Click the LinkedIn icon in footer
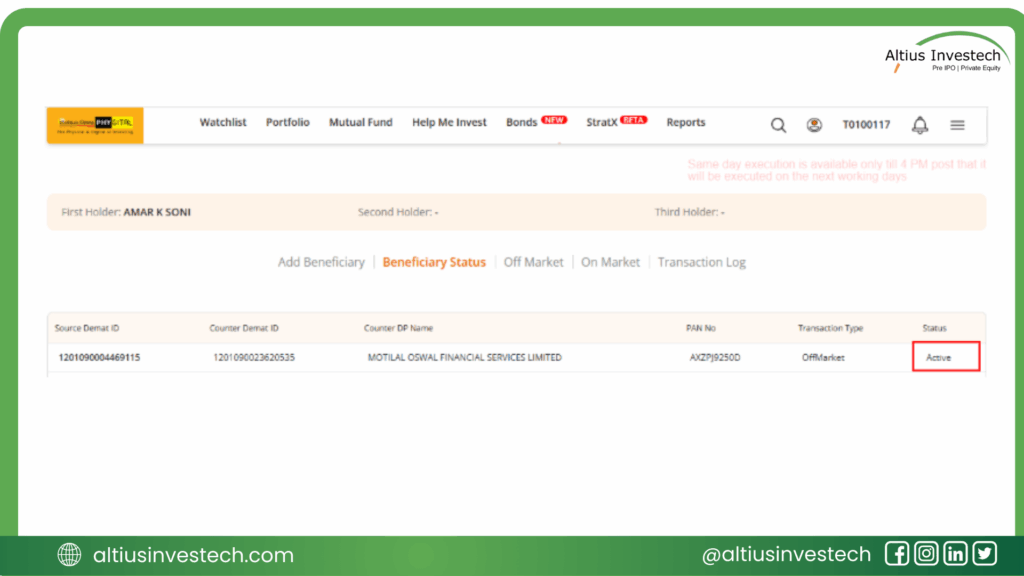Screen dimensions: 1024x576 (x=955, y=554)
